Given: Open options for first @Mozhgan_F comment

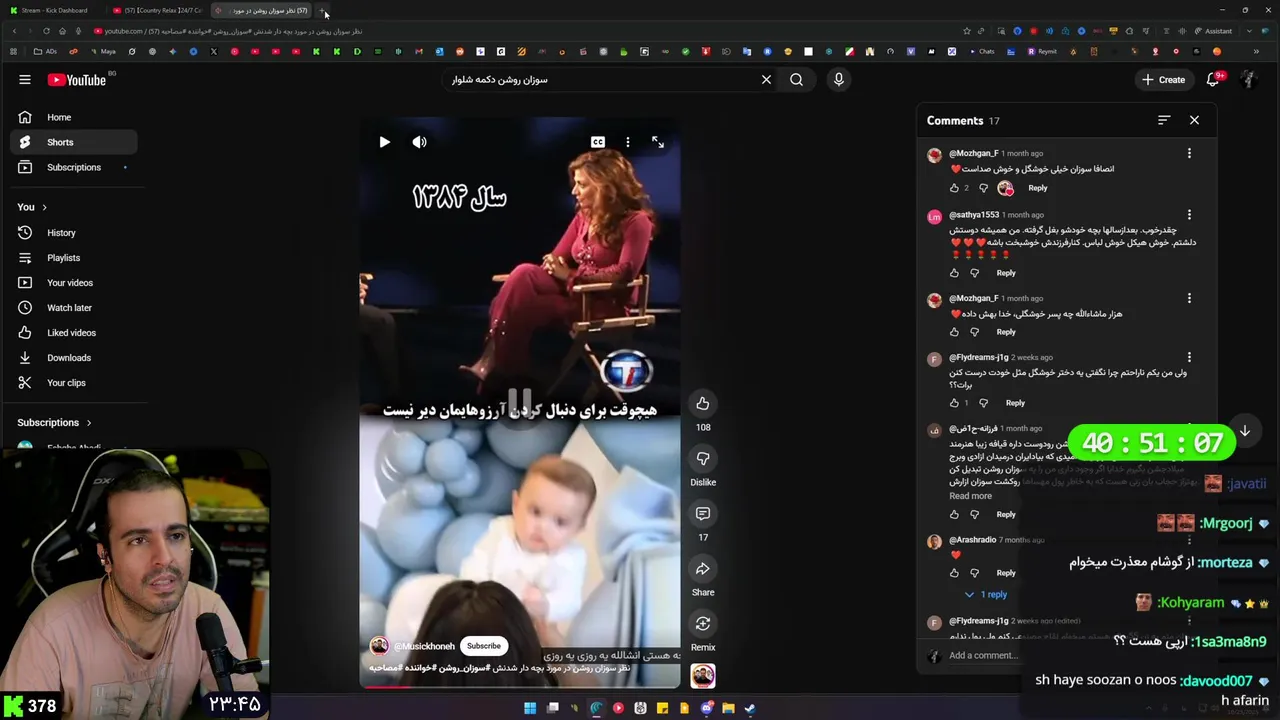Looking at the screenshot, I should pyautogui.click(x=1189, y=153).
